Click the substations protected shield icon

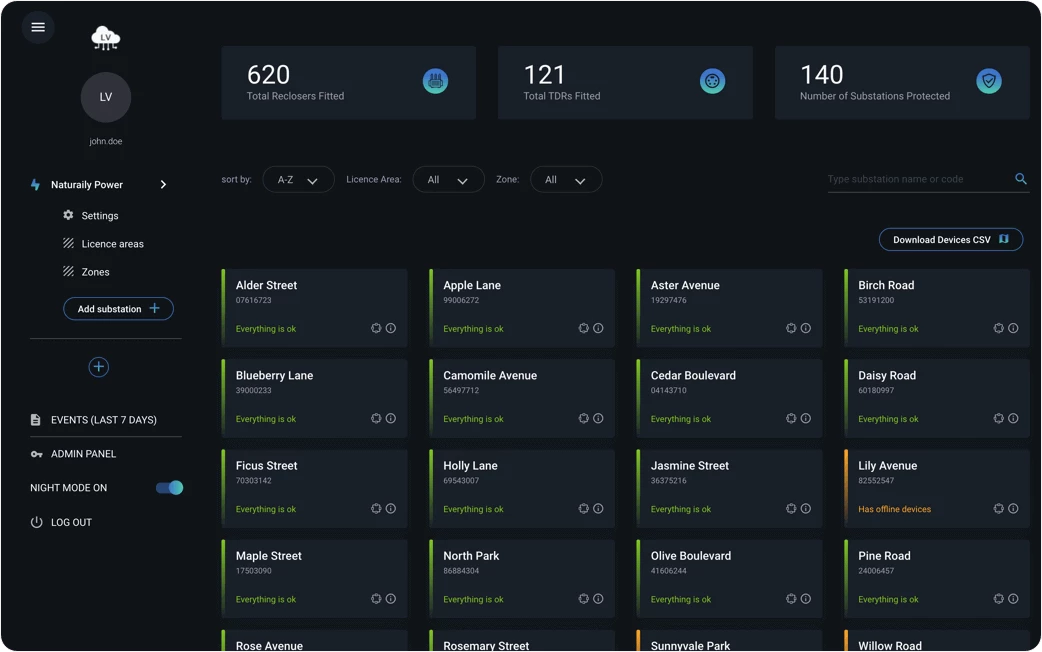click(989, 81)
